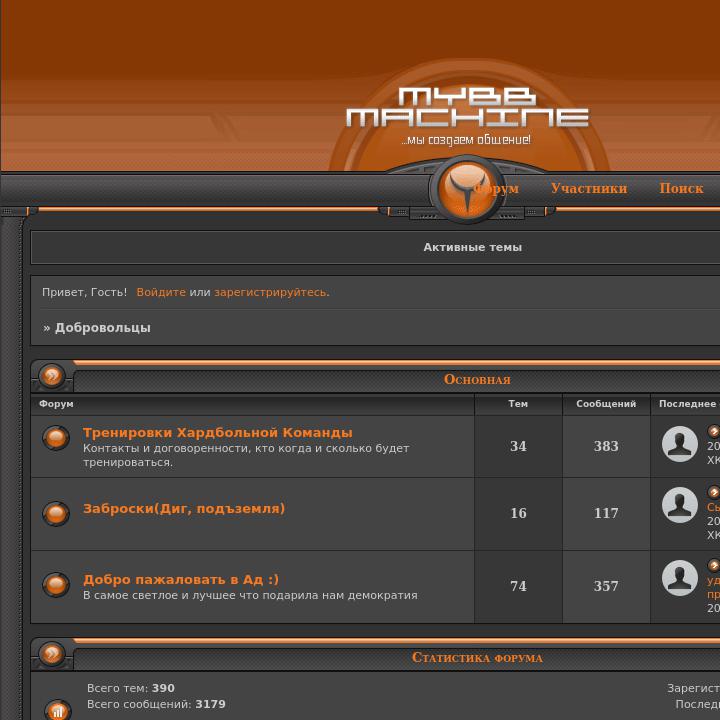Click the Тем column header
The image size is (720, 720).
(518, 404)
